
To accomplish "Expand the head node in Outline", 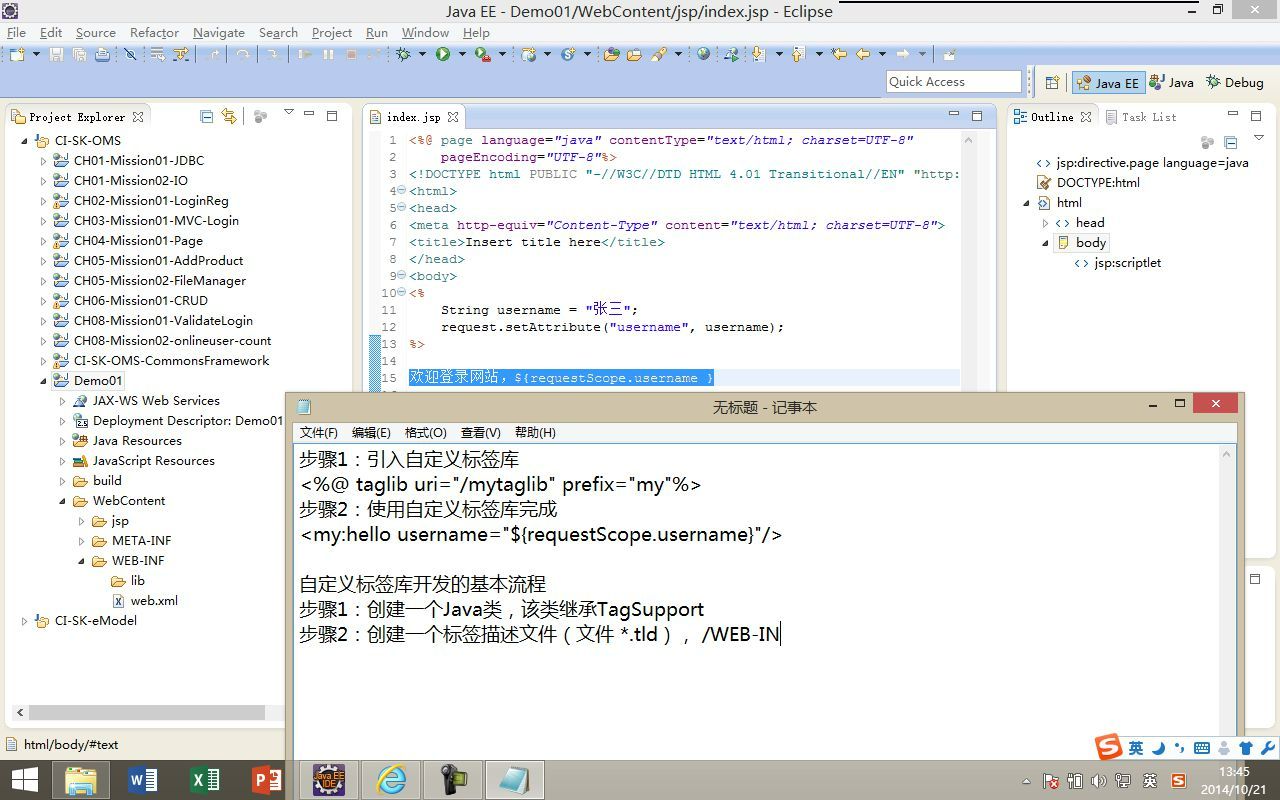I will tap(1046, 222).
